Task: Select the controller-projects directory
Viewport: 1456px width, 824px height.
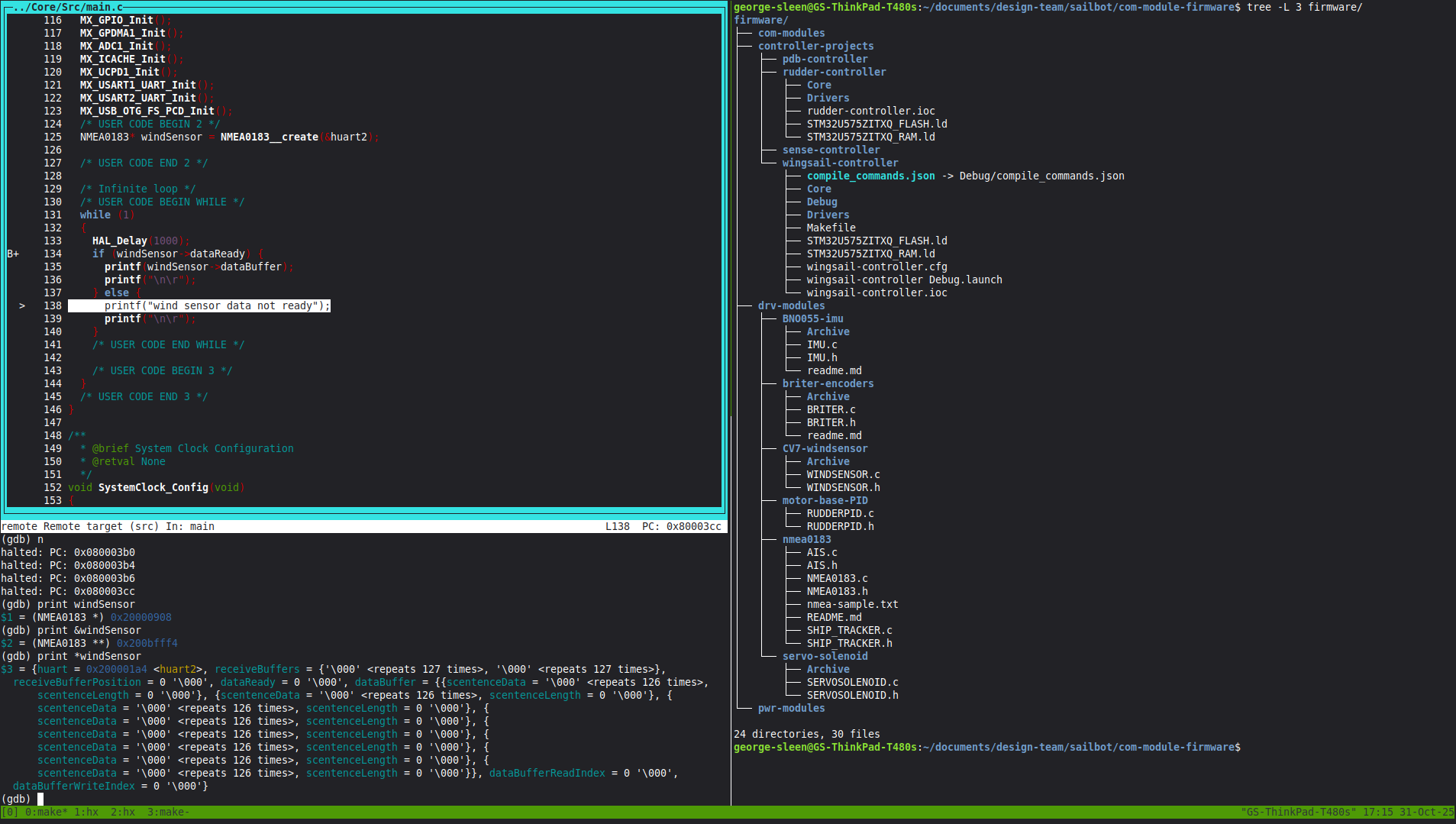Action: click(x=816, y=46)
